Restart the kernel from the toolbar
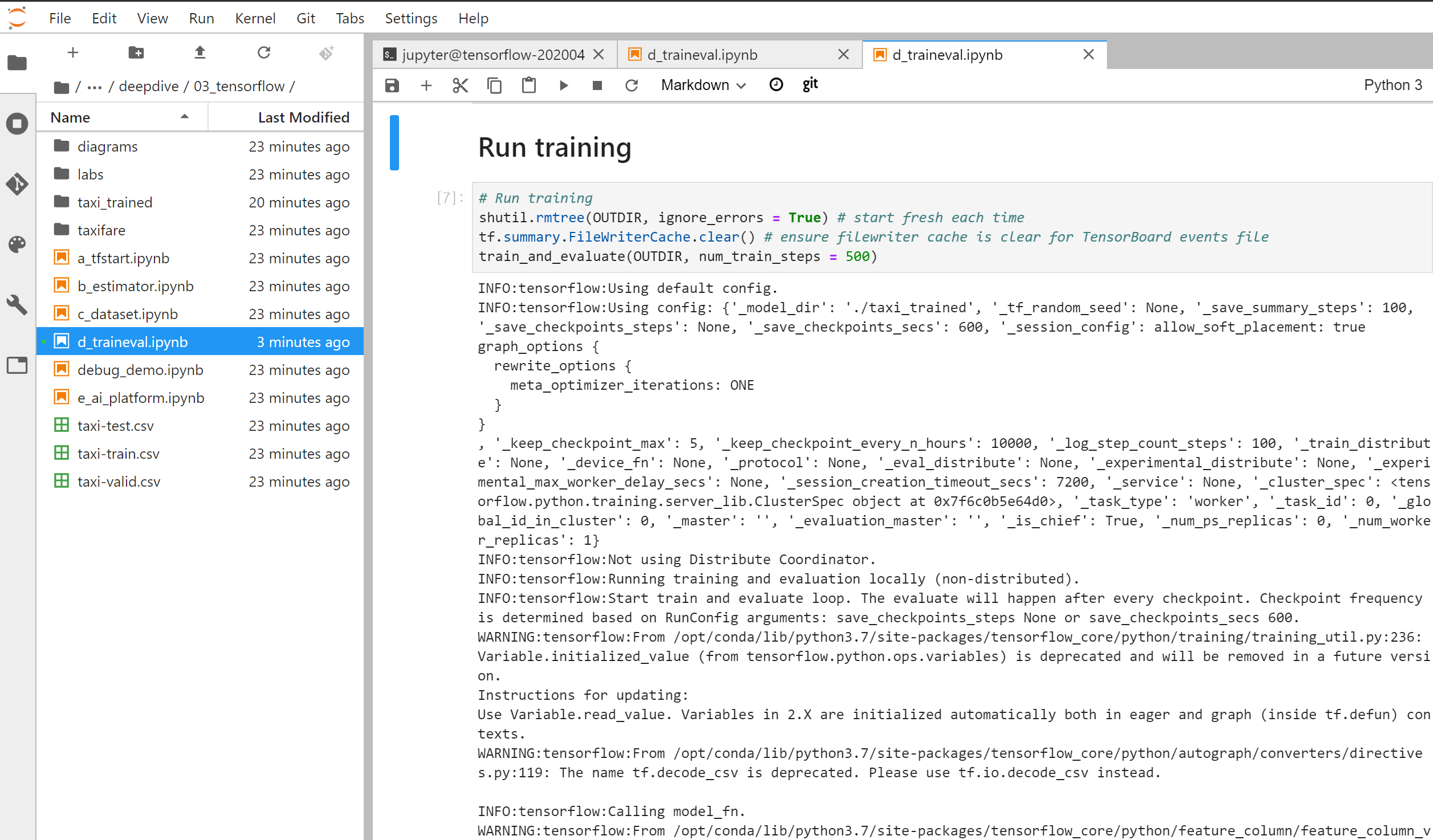The width and height of the screenshot is (1433, 840). tap(631, 85)
